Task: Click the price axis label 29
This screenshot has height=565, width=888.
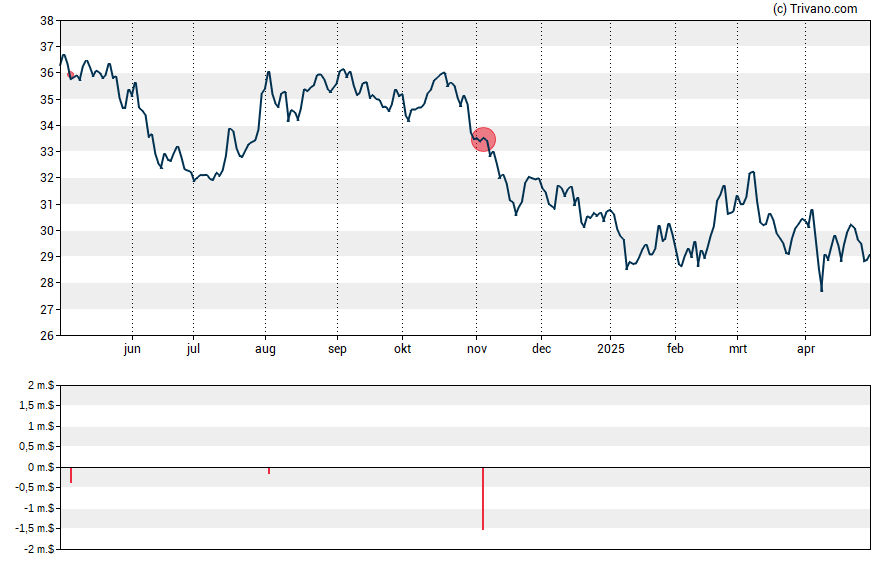Action: pos(47,256)
